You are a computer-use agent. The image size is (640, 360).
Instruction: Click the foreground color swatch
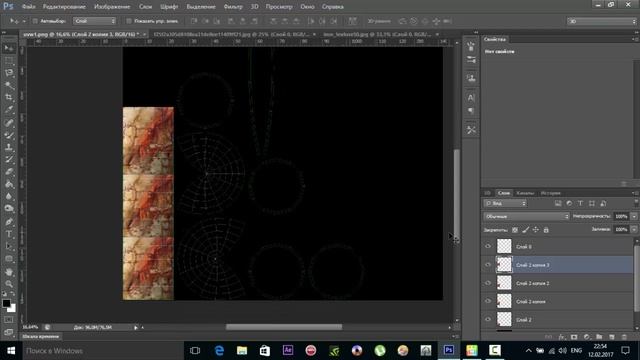6,303
